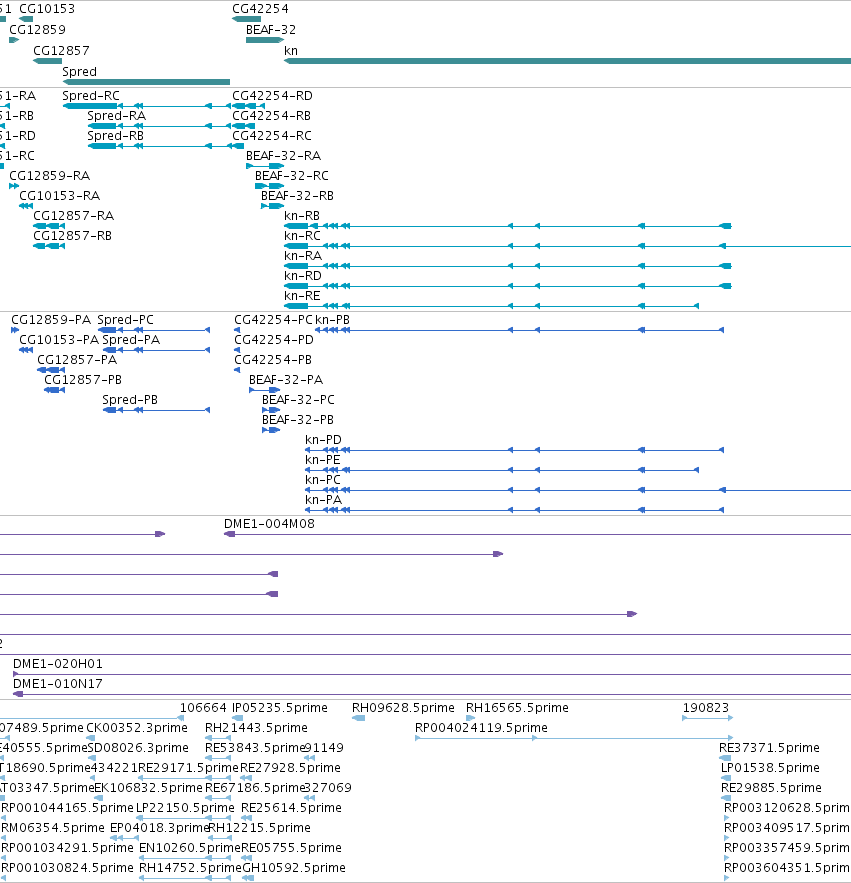Viewport: 851px width, 883px height.
Task: Select transcript kn-RD label
Action: (x=303, y=275)
